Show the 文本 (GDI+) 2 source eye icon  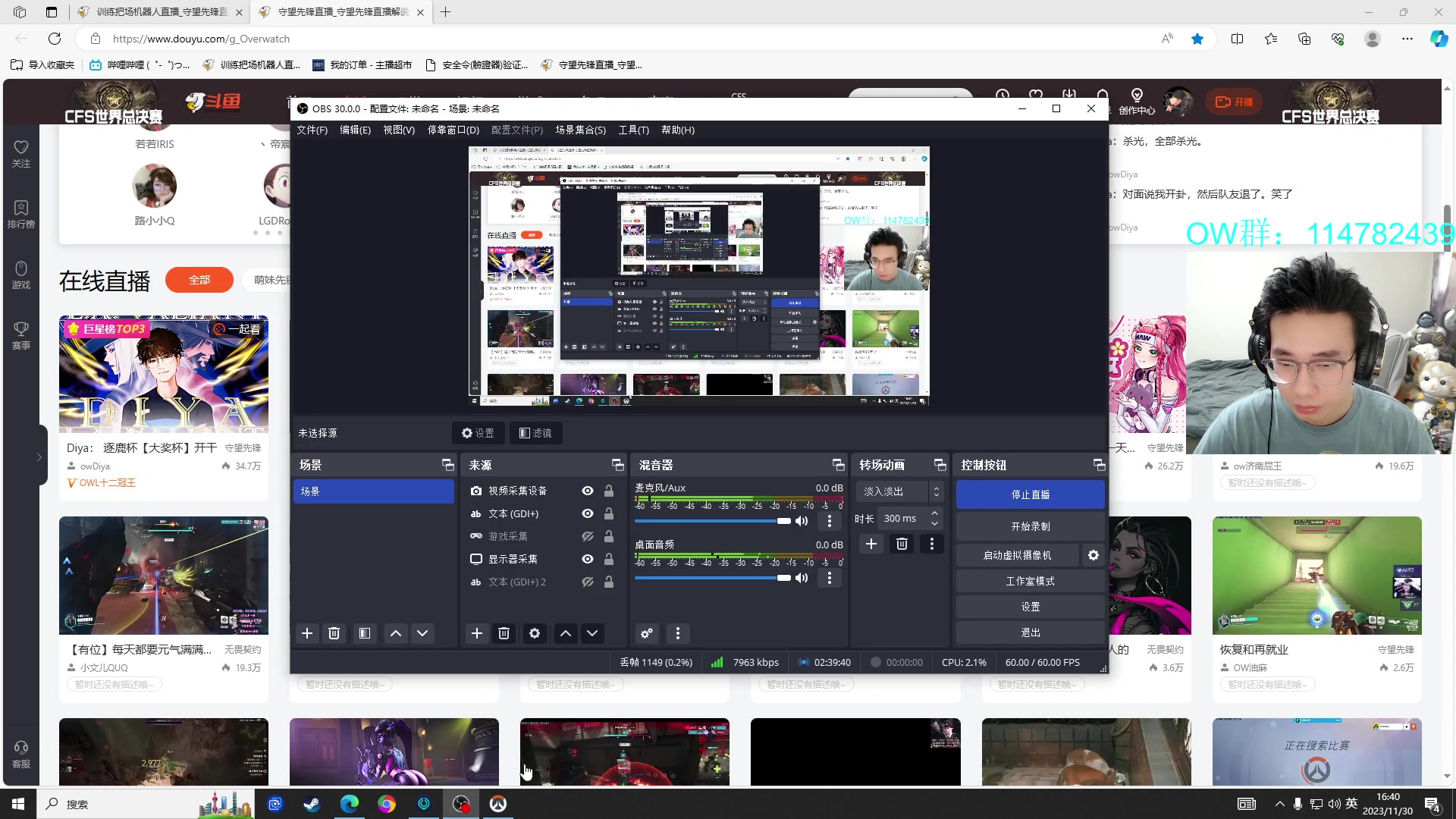click(x=588, y=582)
